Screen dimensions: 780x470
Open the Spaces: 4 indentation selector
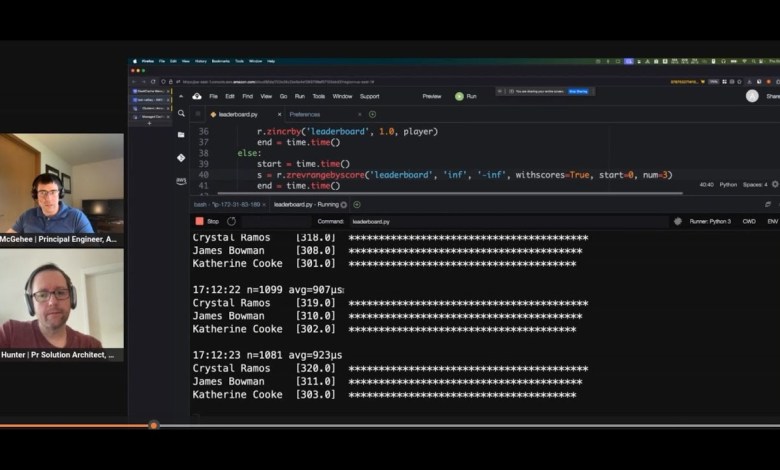755,185
